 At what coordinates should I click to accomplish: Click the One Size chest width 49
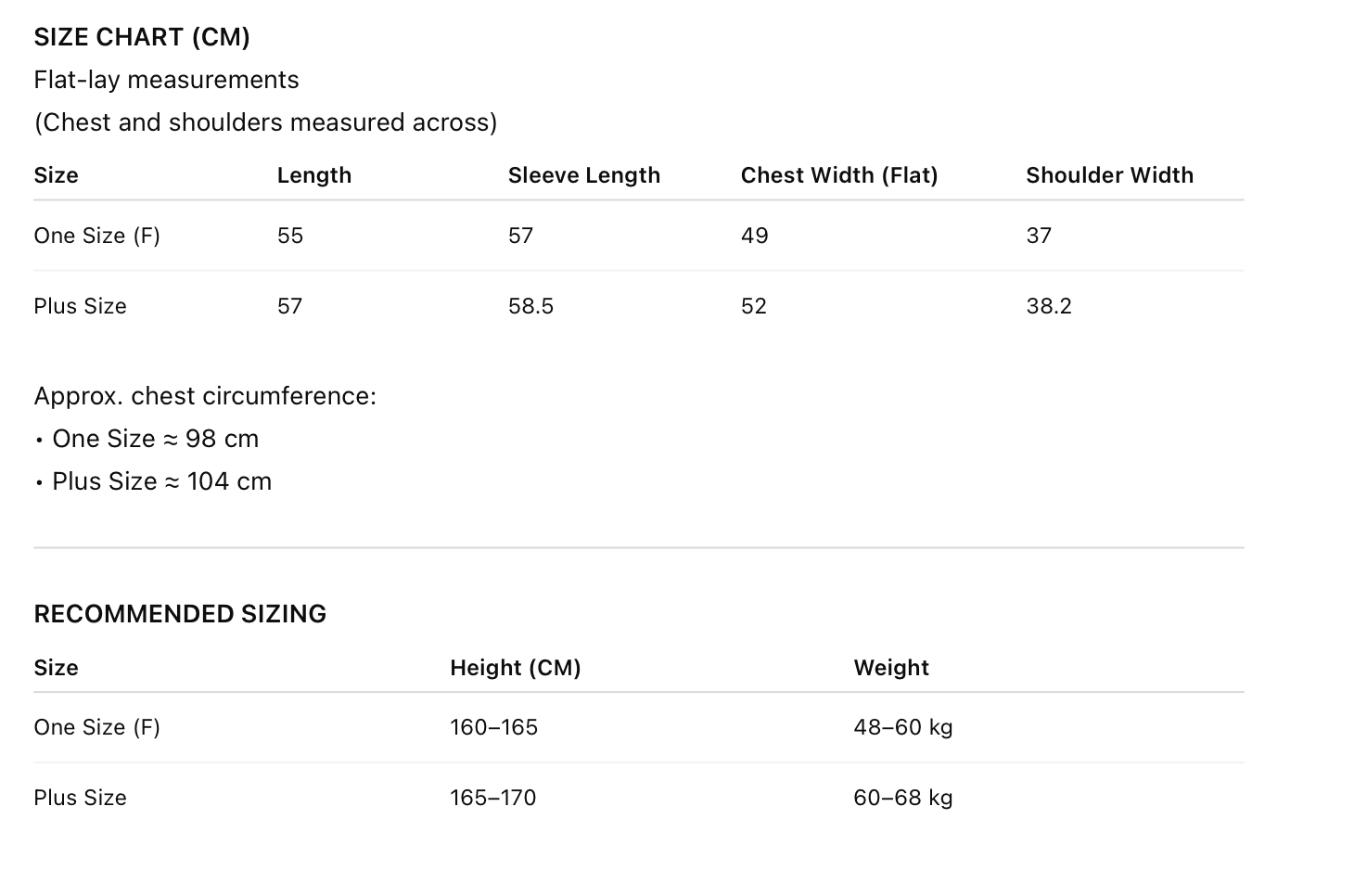[754, 236]
